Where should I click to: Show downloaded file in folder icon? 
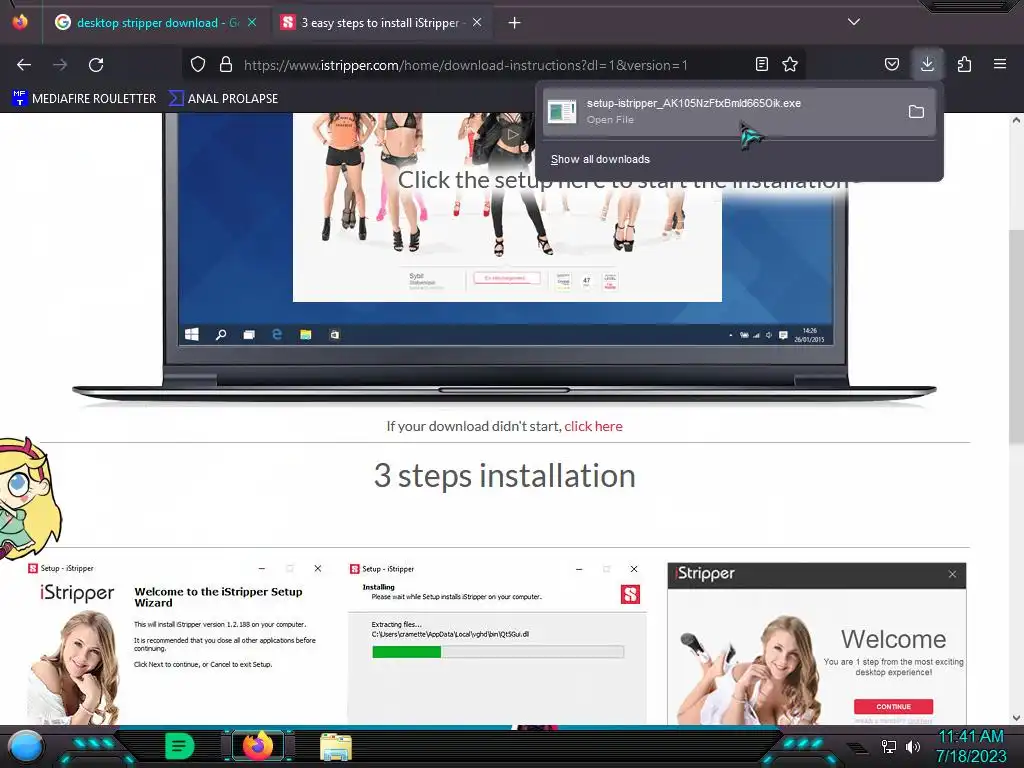(916, 112)
